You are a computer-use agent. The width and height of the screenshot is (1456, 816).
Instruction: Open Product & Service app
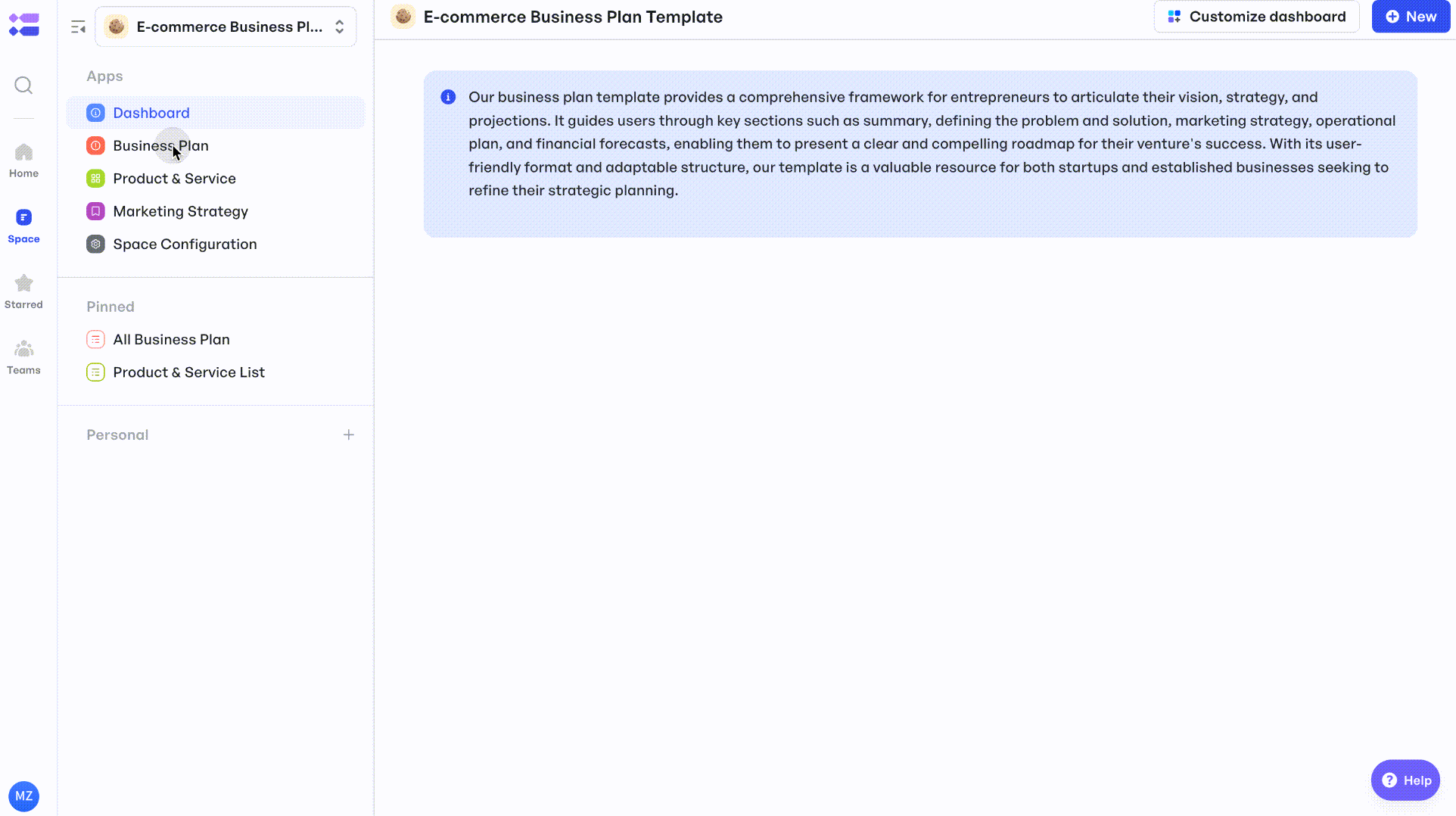(x=216, y=179)
